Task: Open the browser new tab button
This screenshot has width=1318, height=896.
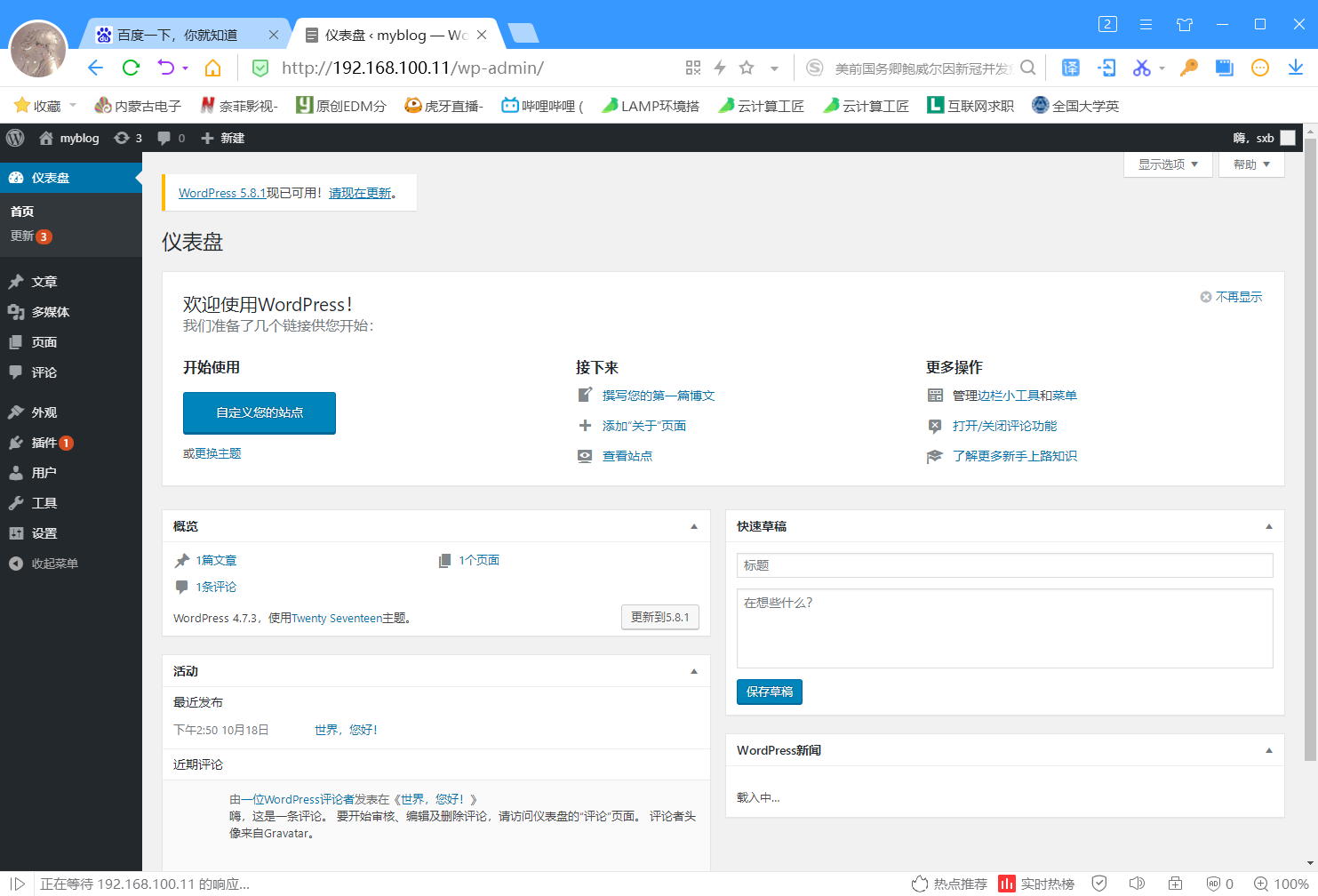Action: tap(523, 34)
